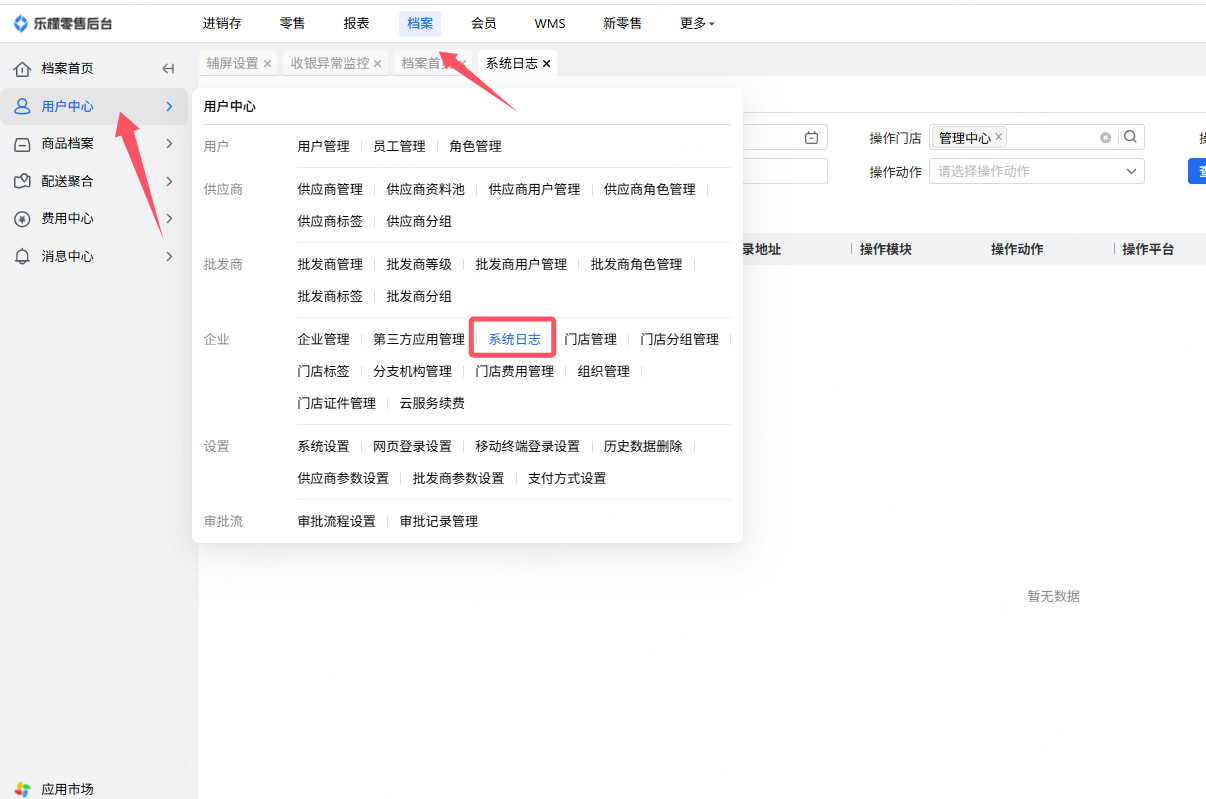The height and width of the screenshot is (799, 1206).
Task: Open the highlighted 系统日志 link
Action: point(514,339)
